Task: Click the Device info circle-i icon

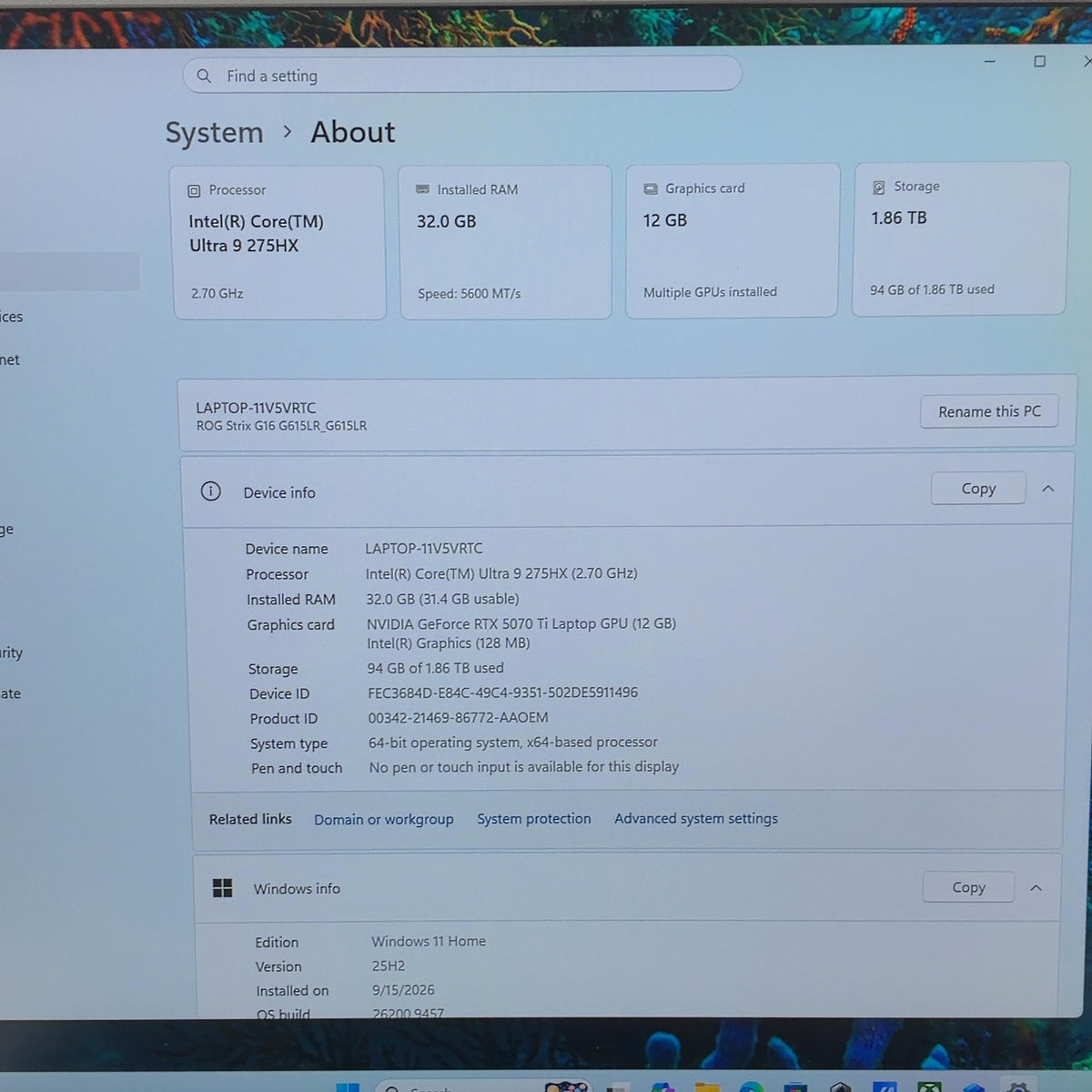Action: point(210,491)
